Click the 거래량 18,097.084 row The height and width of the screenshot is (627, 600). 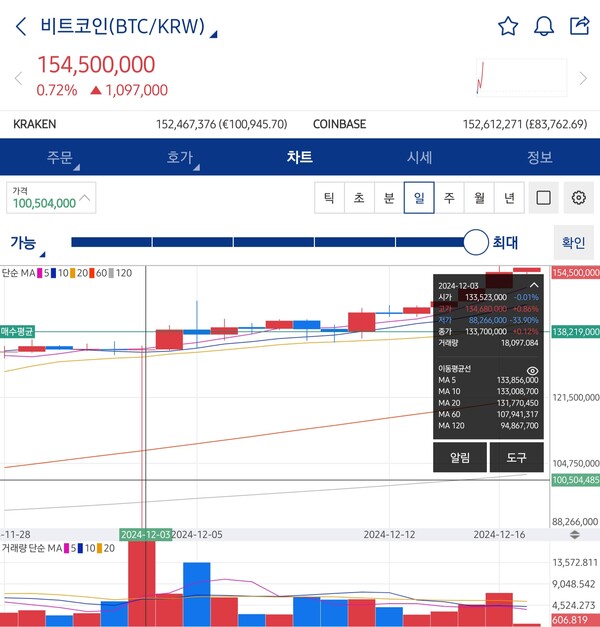tap(488, 343)
